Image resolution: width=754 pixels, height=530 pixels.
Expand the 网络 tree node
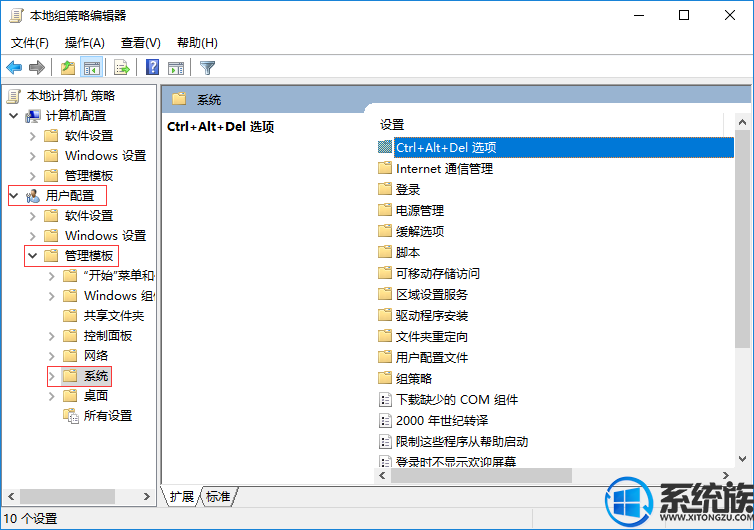tap(51, 356)
